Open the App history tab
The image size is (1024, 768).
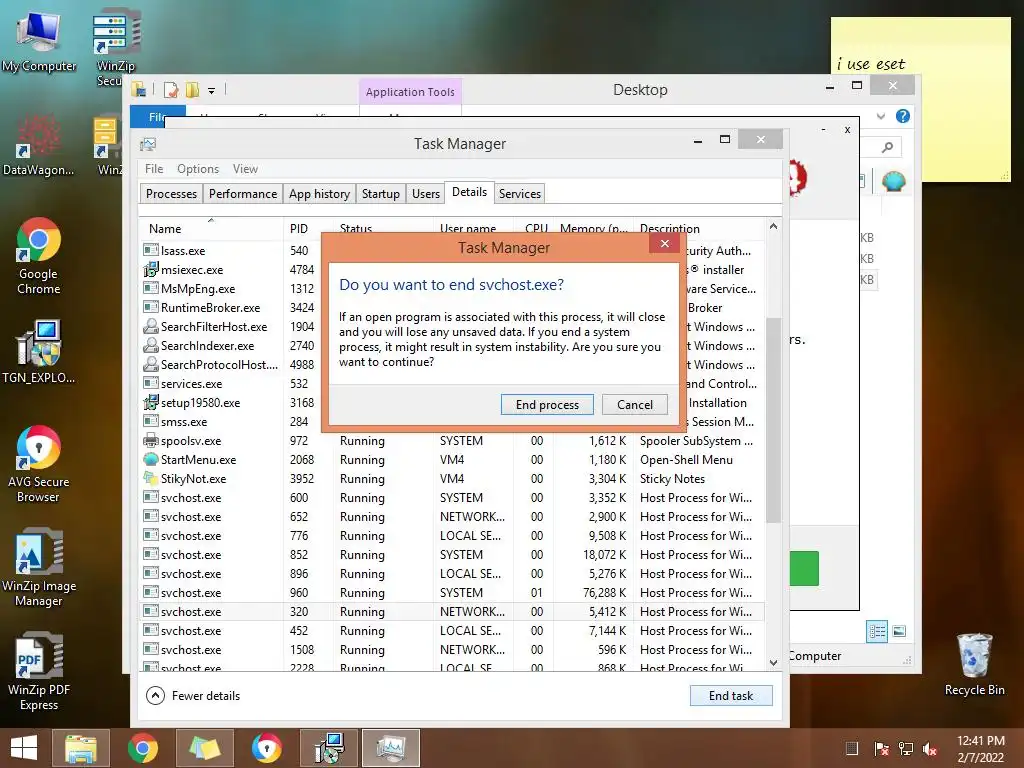(319, 193)
